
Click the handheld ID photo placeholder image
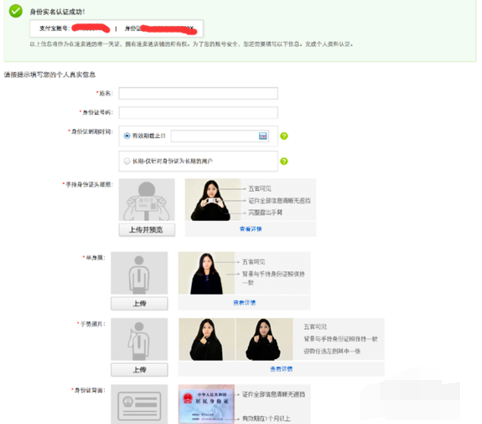[x=147, y=200]
